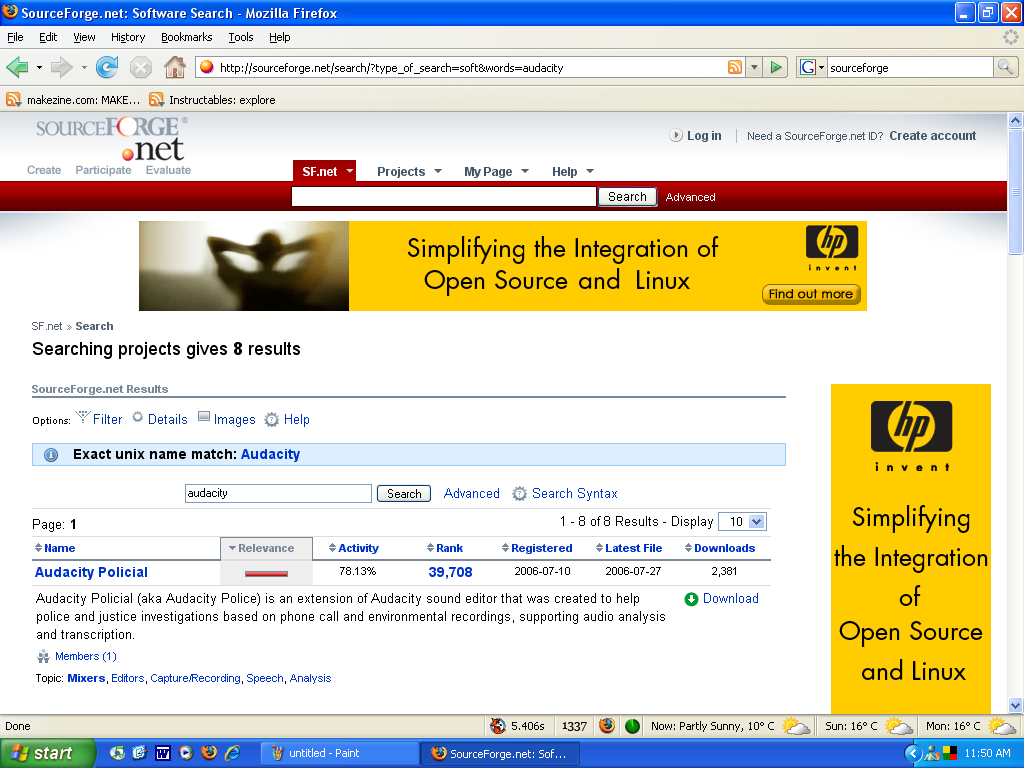The image size is (1024, 768).
Task: Go back with the green Back arrow
Action: (17, 67)
